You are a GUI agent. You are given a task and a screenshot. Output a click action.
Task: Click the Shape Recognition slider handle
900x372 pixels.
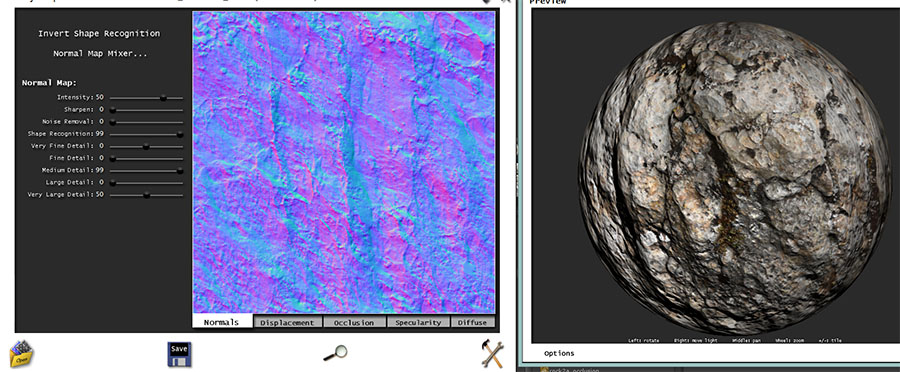[x=180, y=134]
